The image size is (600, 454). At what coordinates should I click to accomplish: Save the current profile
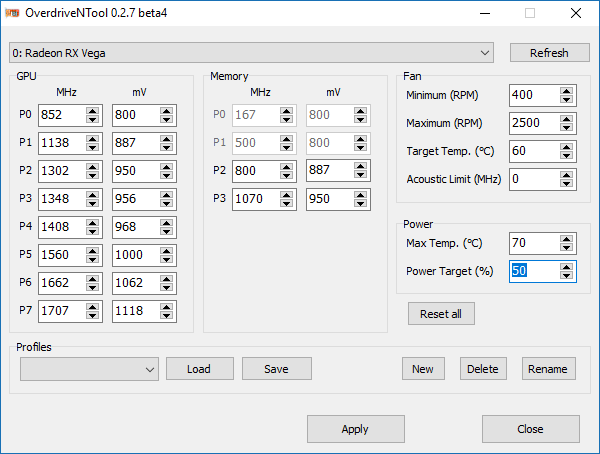tap(277, 369)
